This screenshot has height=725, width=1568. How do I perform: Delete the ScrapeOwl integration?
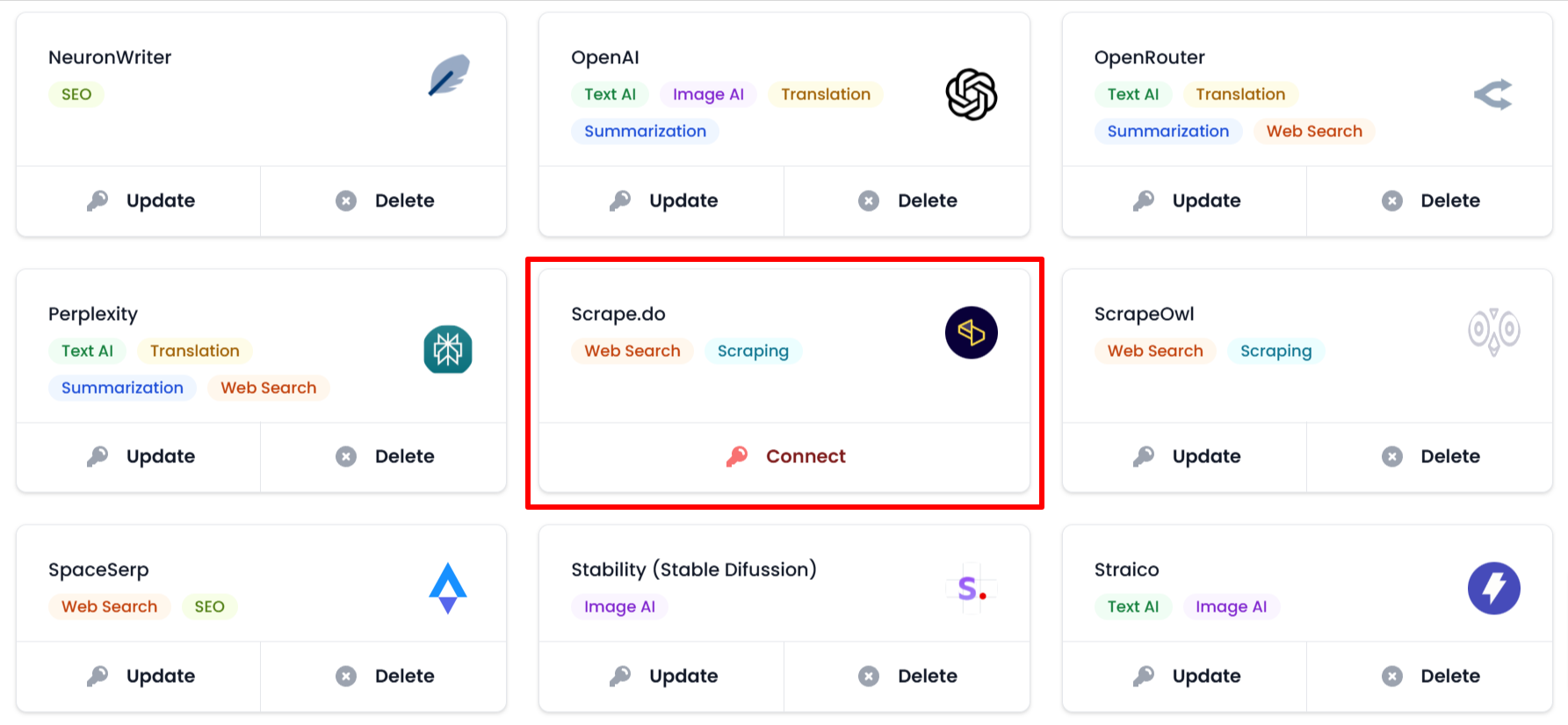(1430, 456)
